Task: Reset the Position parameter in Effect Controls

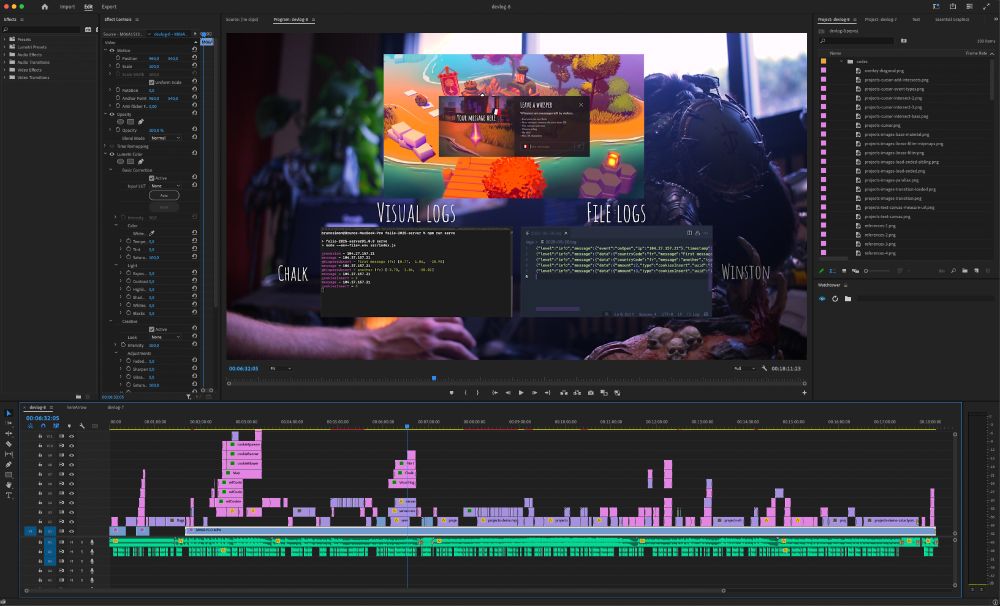Action: (x=195, y=58)
